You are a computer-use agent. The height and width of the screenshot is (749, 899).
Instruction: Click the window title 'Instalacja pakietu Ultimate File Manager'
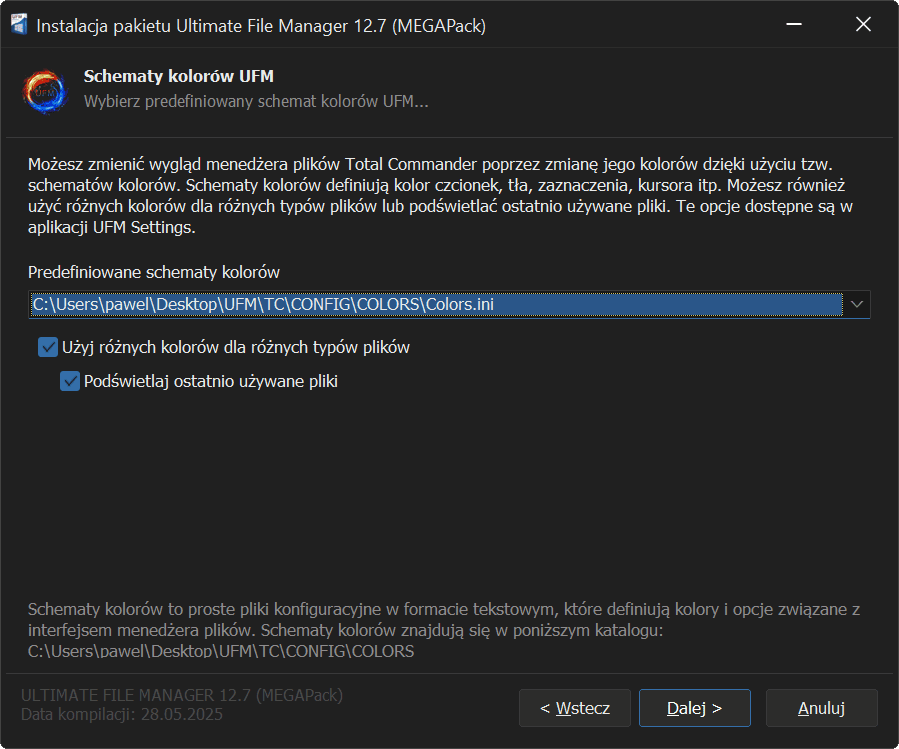(261, 26)
